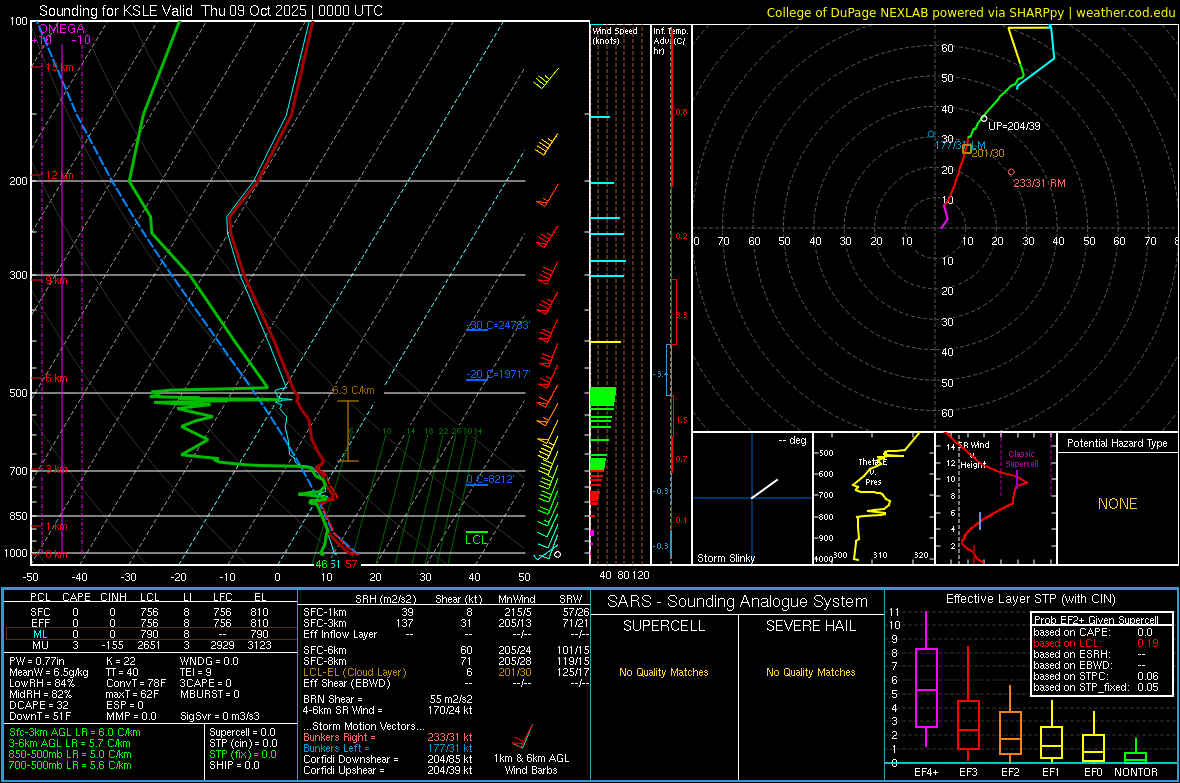Image resolution: width=1180 pixels, height=783 pixels.
Task: Click the Classic Supercell label in SR Wind panel
Action: click(1021, 459)
